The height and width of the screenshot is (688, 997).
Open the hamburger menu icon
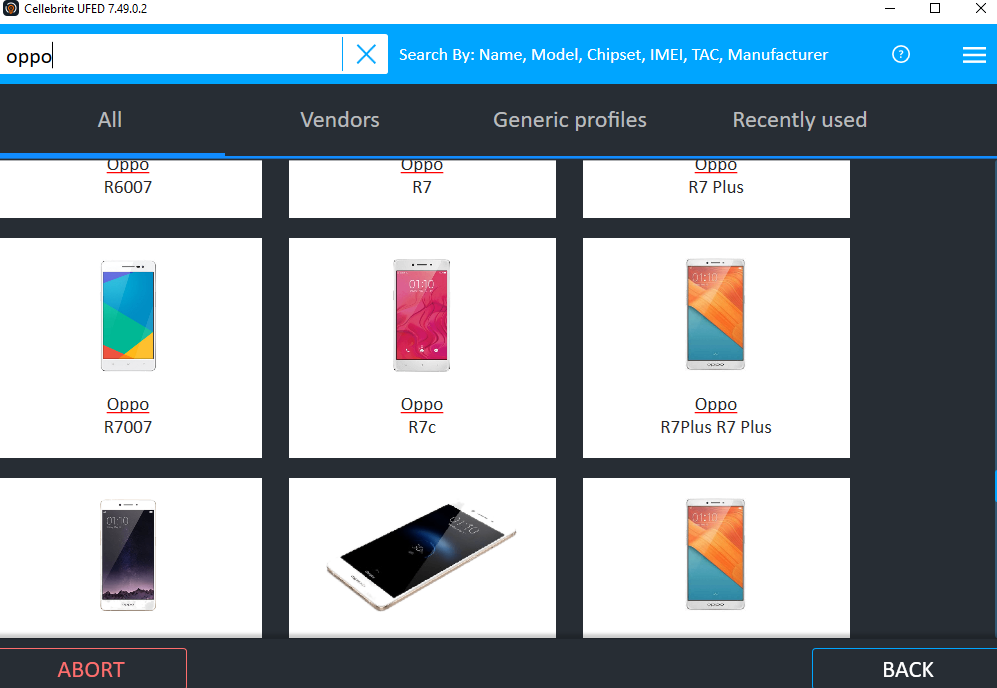point(974,55)
